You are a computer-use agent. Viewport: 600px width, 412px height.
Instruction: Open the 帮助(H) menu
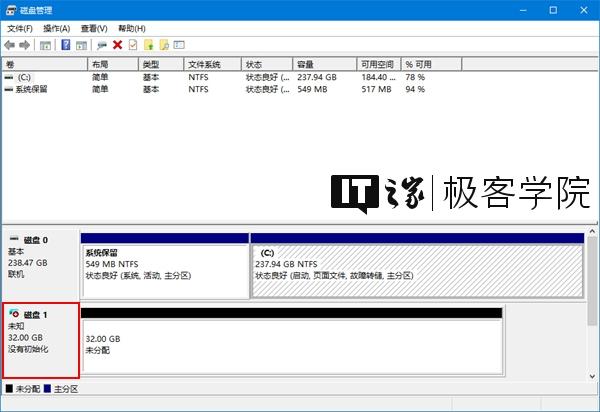tap(132, 28)
